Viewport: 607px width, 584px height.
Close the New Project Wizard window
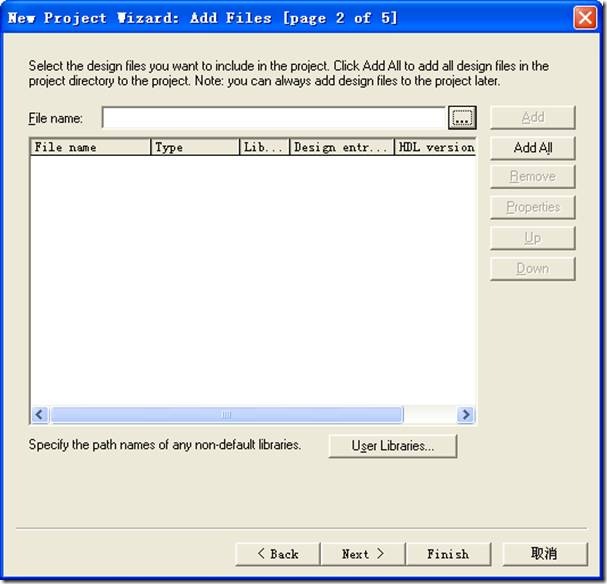[x=585, y=18]
